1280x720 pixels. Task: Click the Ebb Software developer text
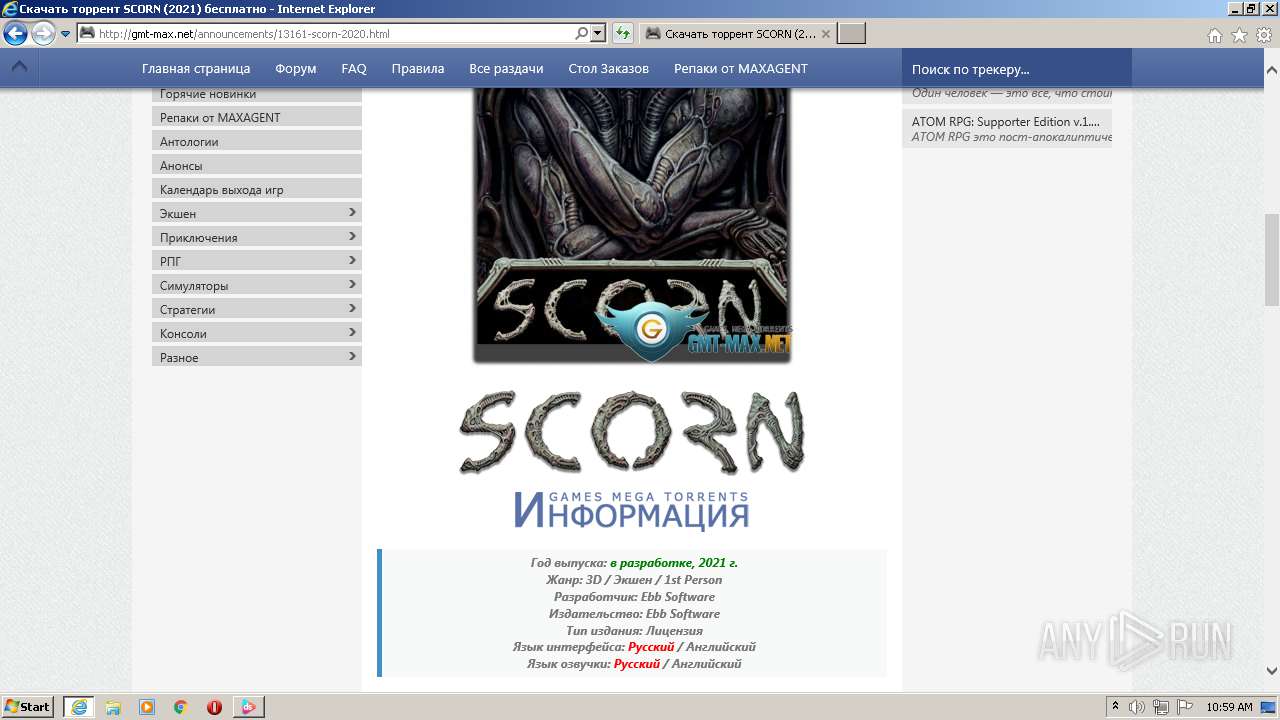(678, 597)
